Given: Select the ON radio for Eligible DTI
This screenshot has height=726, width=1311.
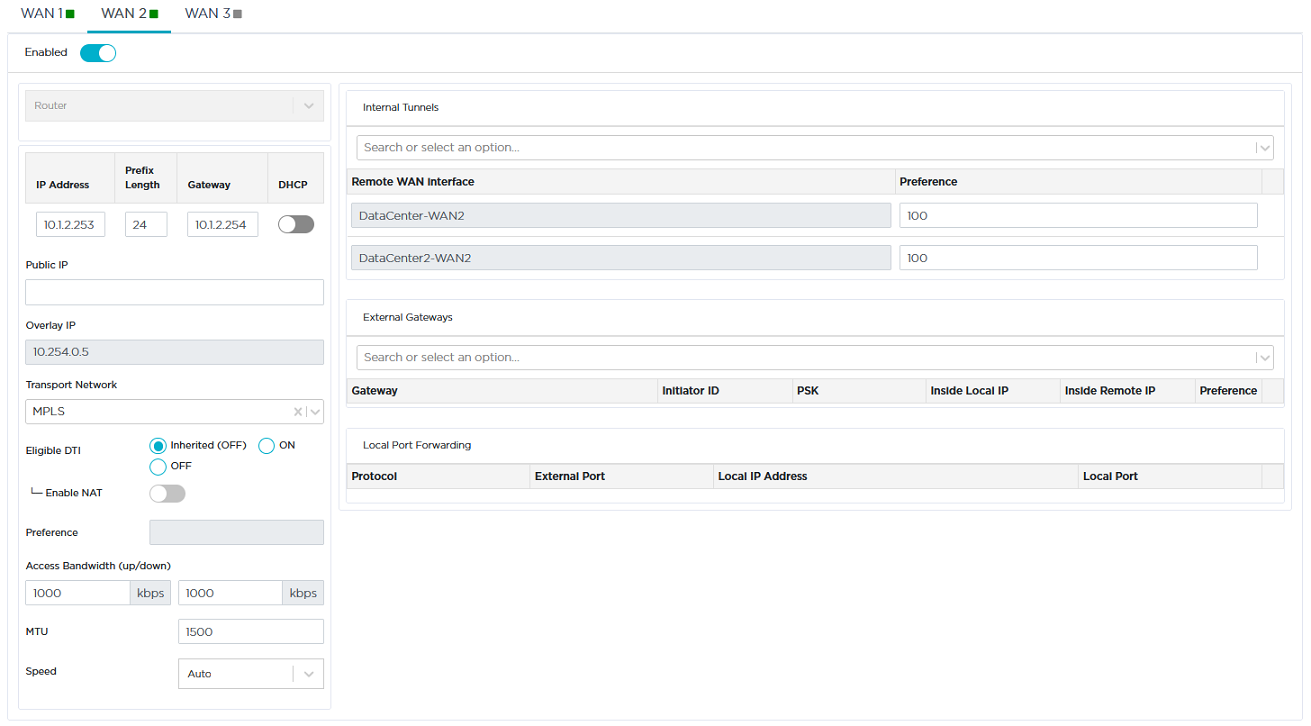Looking at the screenshot, I should (x=266, y=446).
